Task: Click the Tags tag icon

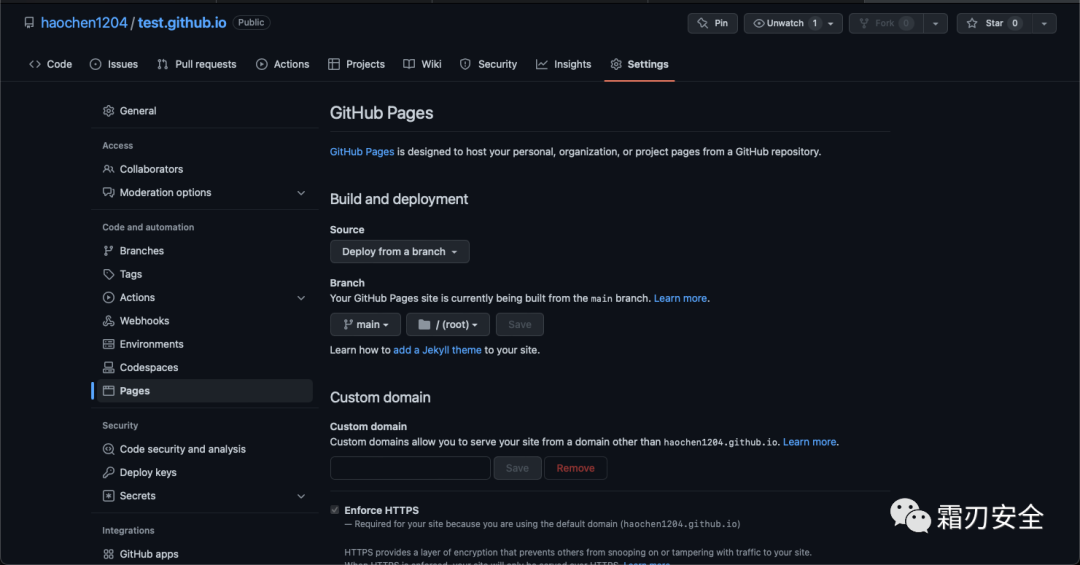Action: (108, 274)
